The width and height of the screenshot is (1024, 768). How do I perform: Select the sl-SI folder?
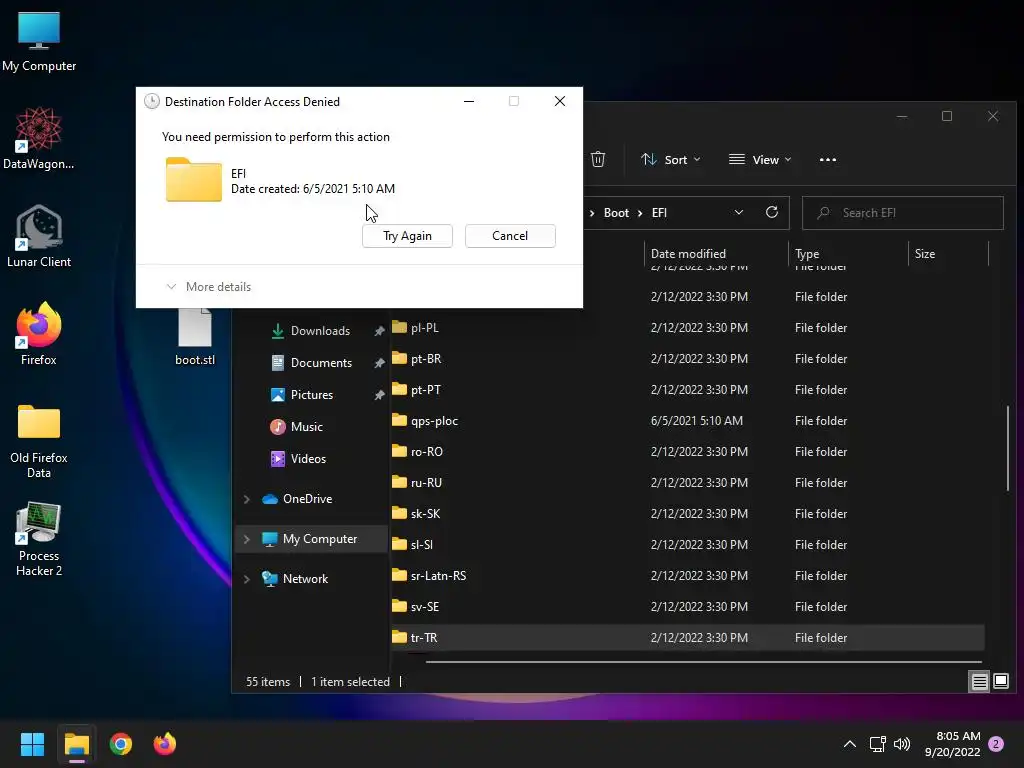[688, 545]
